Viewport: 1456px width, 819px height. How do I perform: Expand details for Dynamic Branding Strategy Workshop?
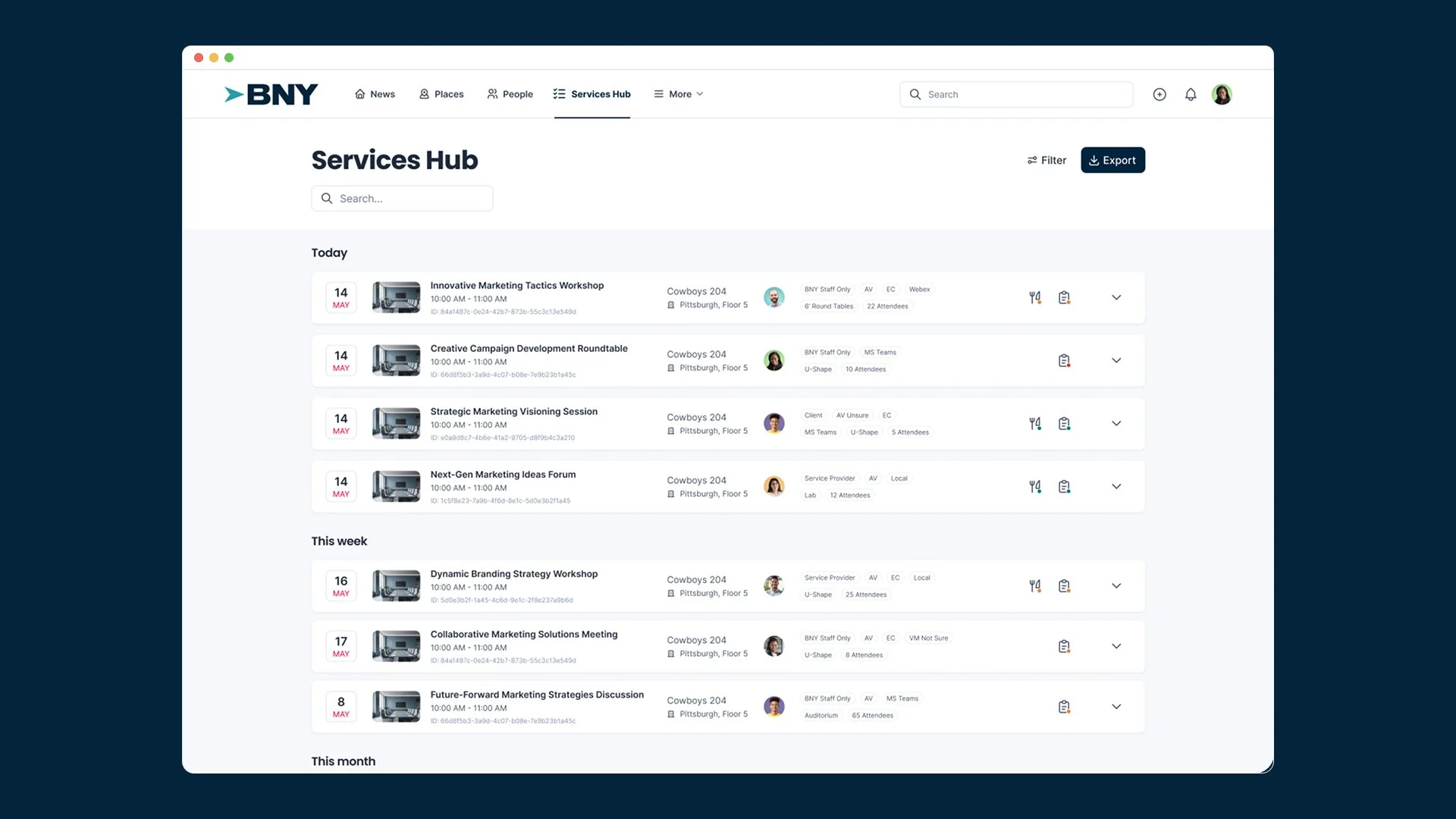point(1116,585)
